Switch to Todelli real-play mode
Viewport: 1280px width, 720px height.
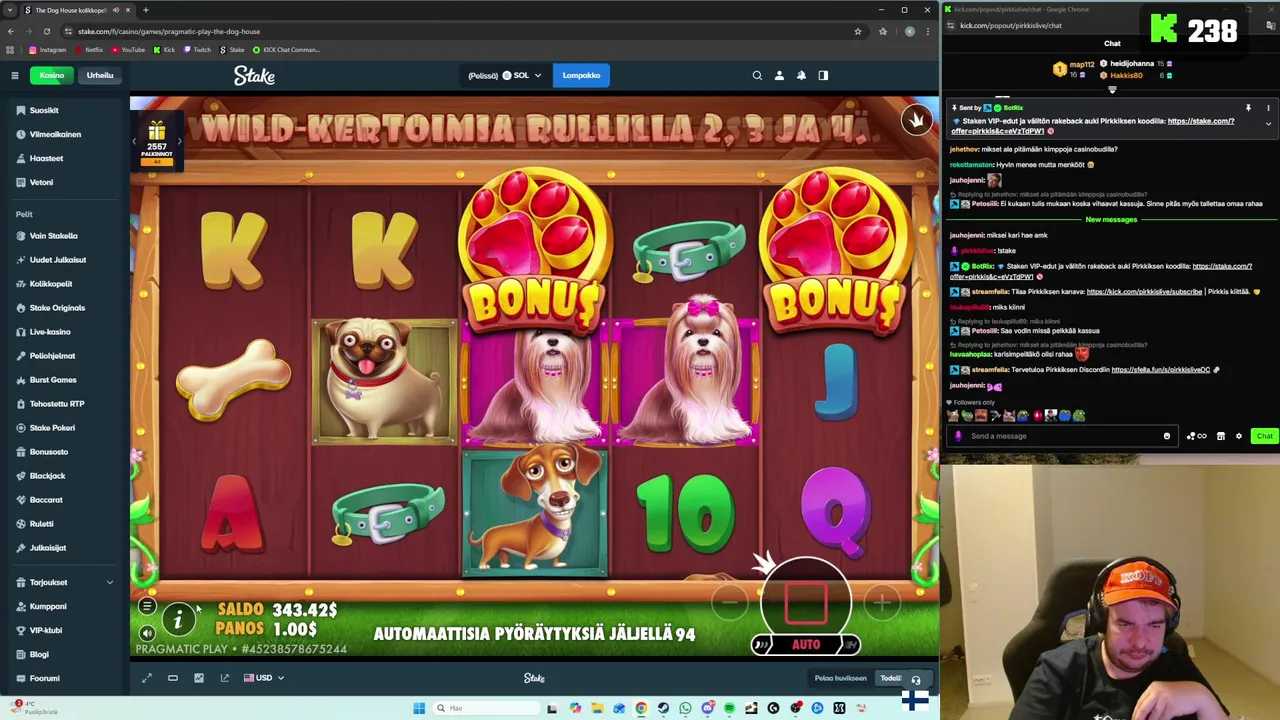tap(890, 678)
